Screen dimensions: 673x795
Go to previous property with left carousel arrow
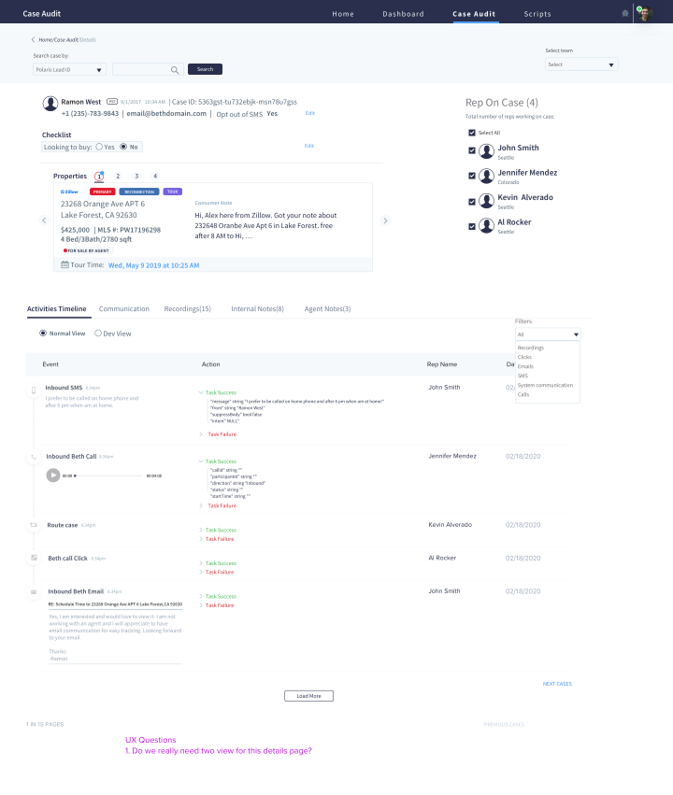coord(43,220)
